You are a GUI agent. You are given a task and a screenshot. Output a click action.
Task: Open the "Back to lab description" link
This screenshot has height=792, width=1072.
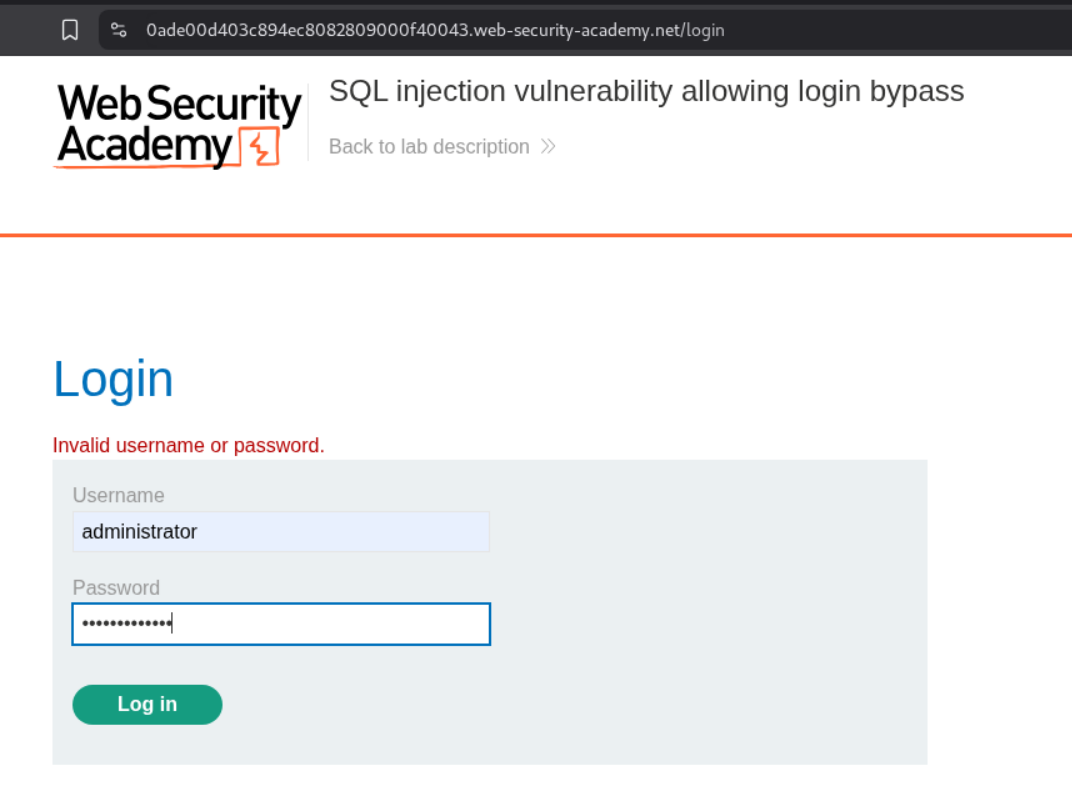pos(429,147)
